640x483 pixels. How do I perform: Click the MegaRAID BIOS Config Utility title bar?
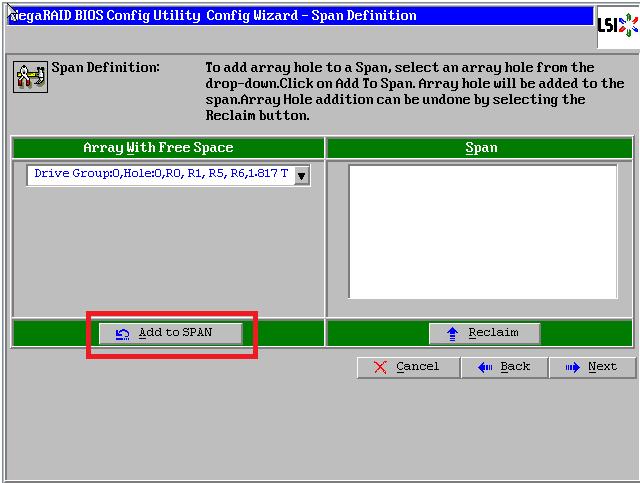300,16
